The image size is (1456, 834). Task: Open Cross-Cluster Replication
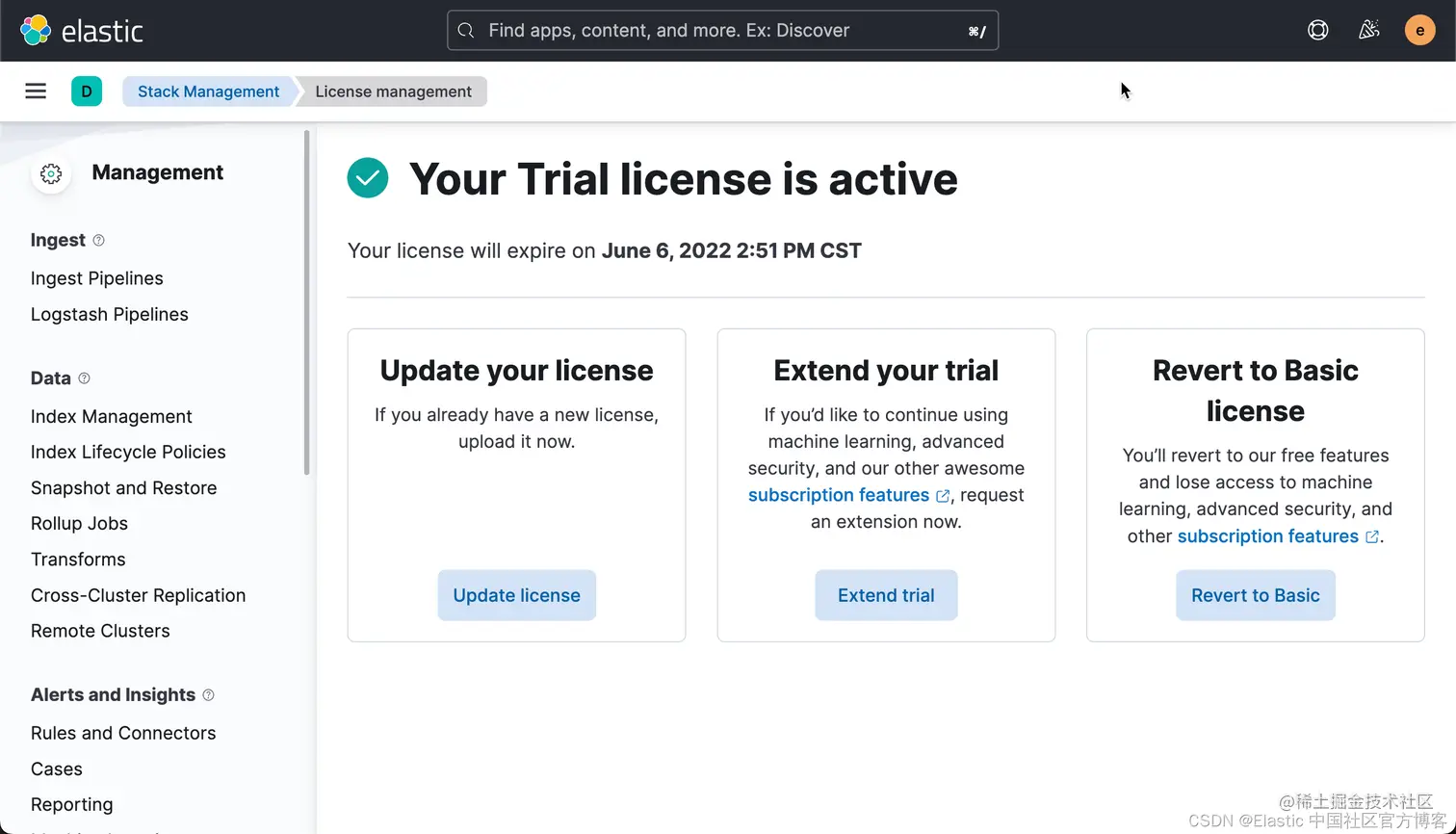(139, 595)
